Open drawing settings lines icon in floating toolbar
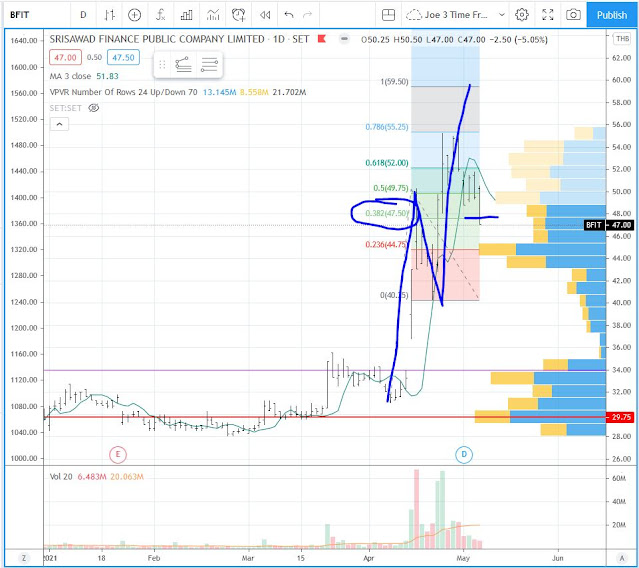This screenshot has width=639, height=568. (209, 64)
